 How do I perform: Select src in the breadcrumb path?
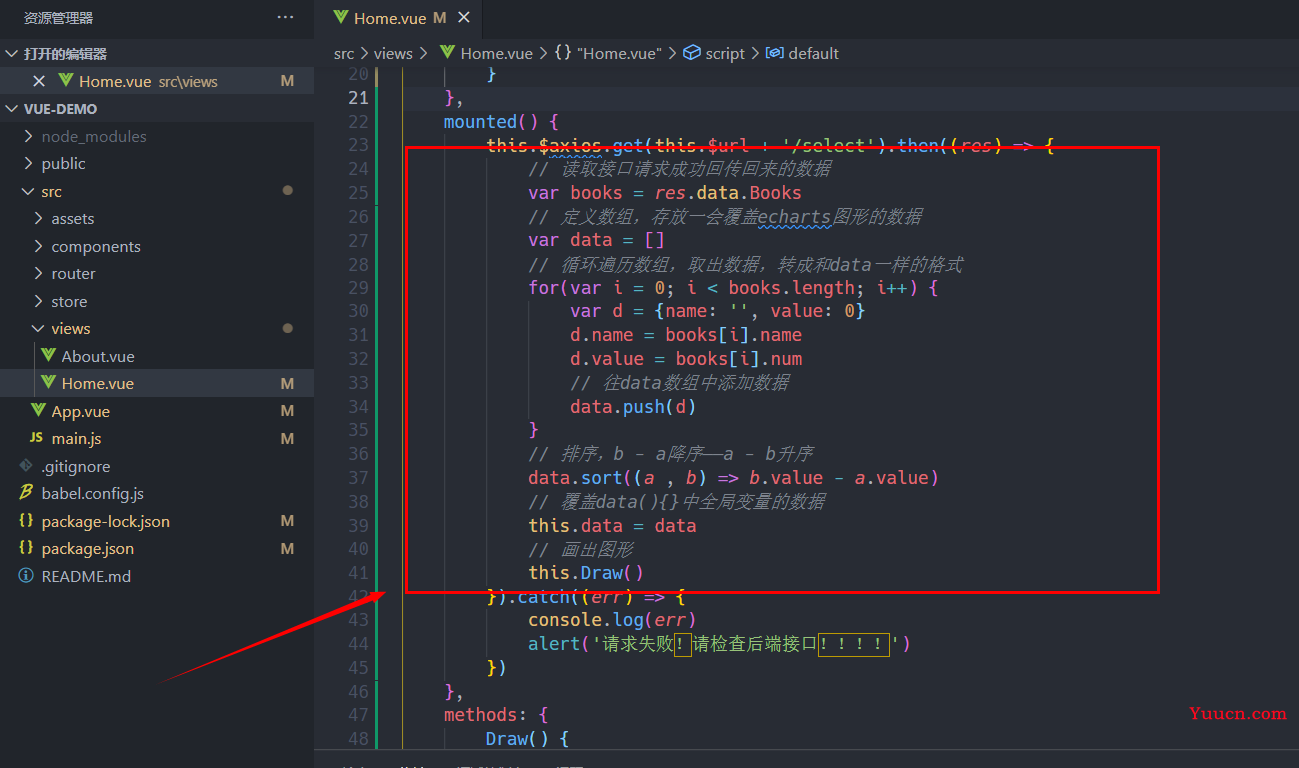click(x=344, y=53)
